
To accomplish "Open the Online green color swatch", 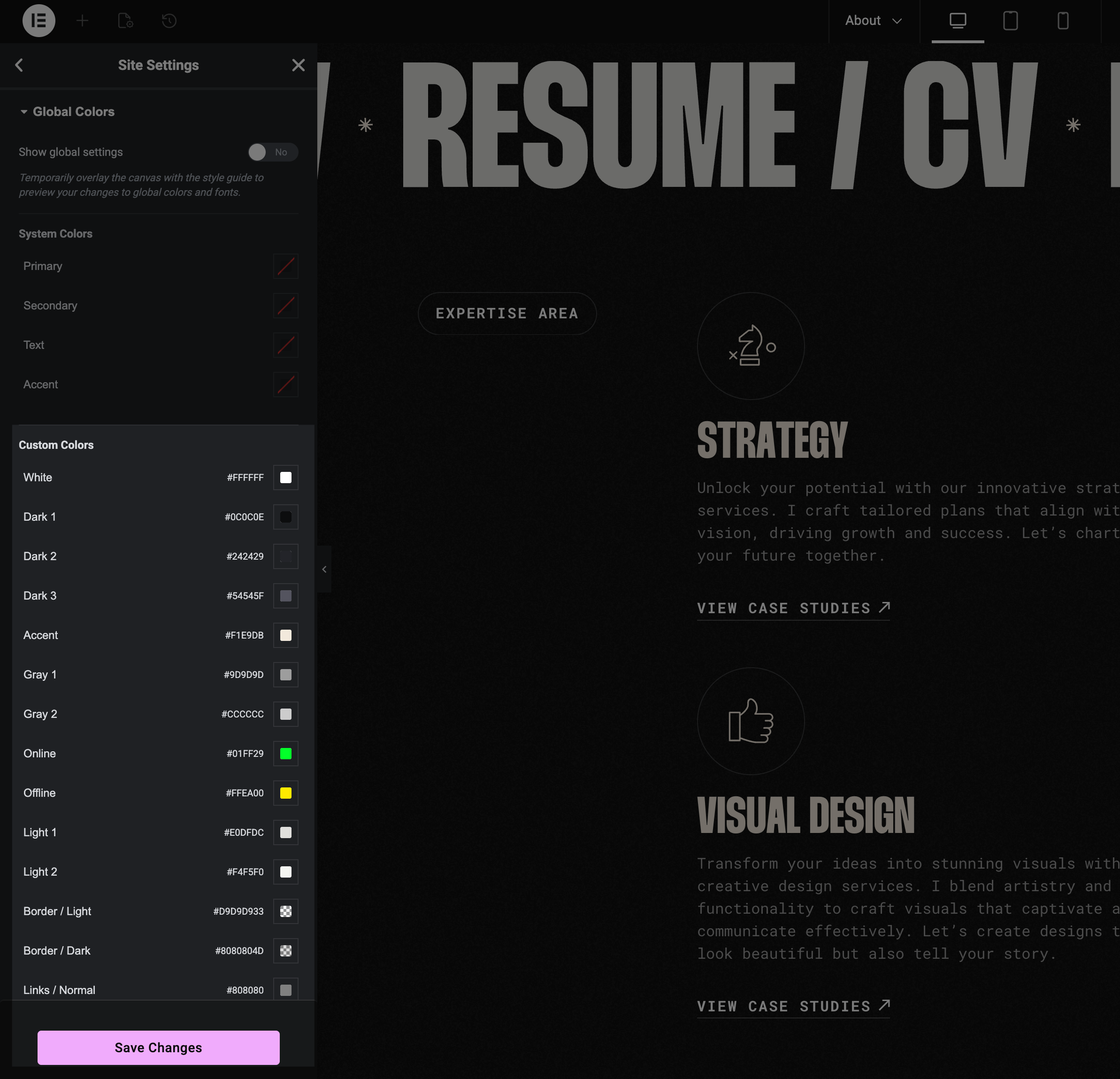I will click(285, 753).
